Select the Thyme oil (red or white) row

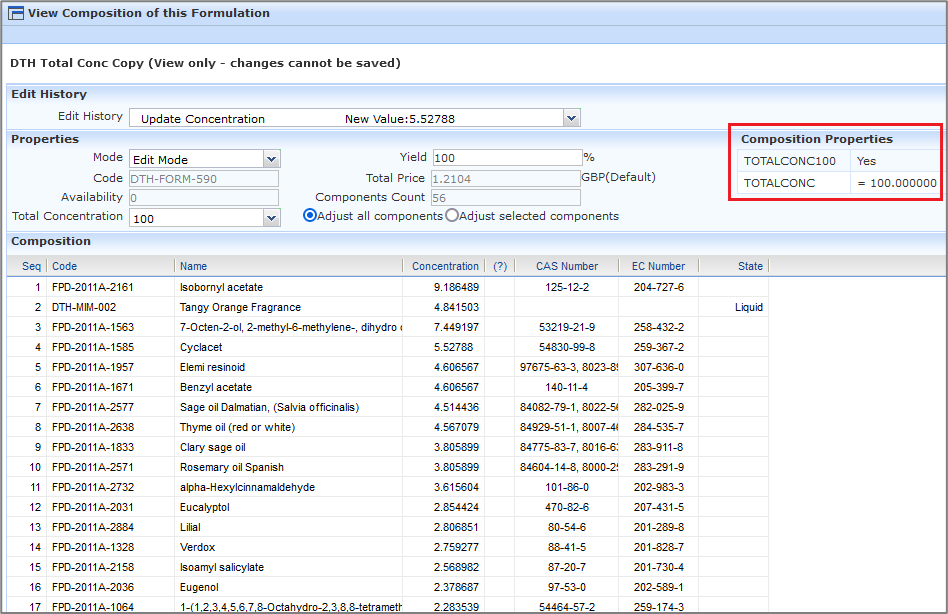coord(237,427)
